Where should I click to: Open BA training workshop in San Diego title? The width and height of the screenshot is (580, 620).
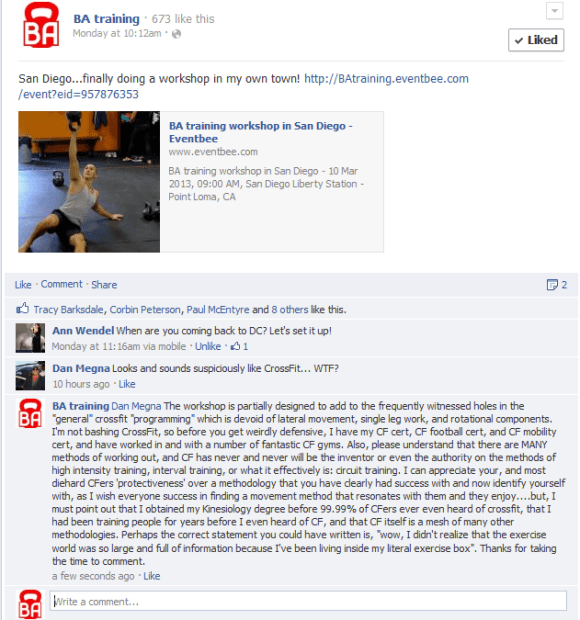click(x=261, y=132)
